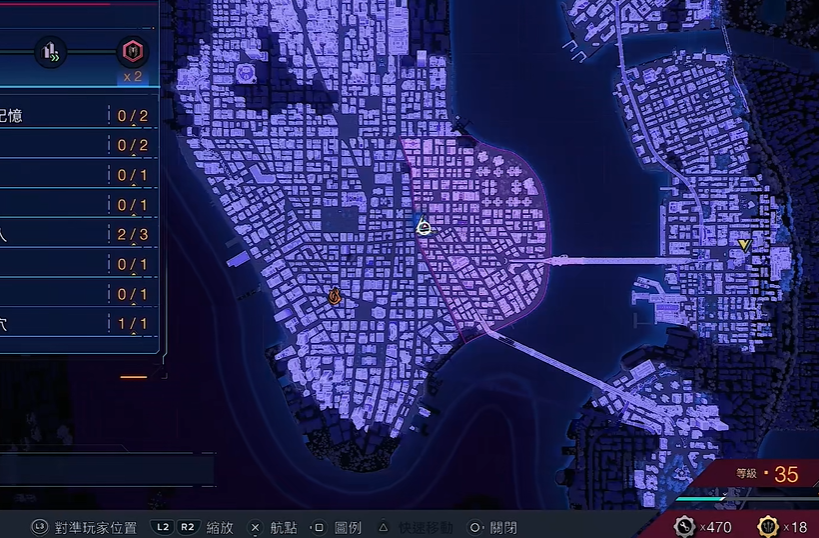
Task: Click the X waypoint button icon
Action: pos(255,528)
